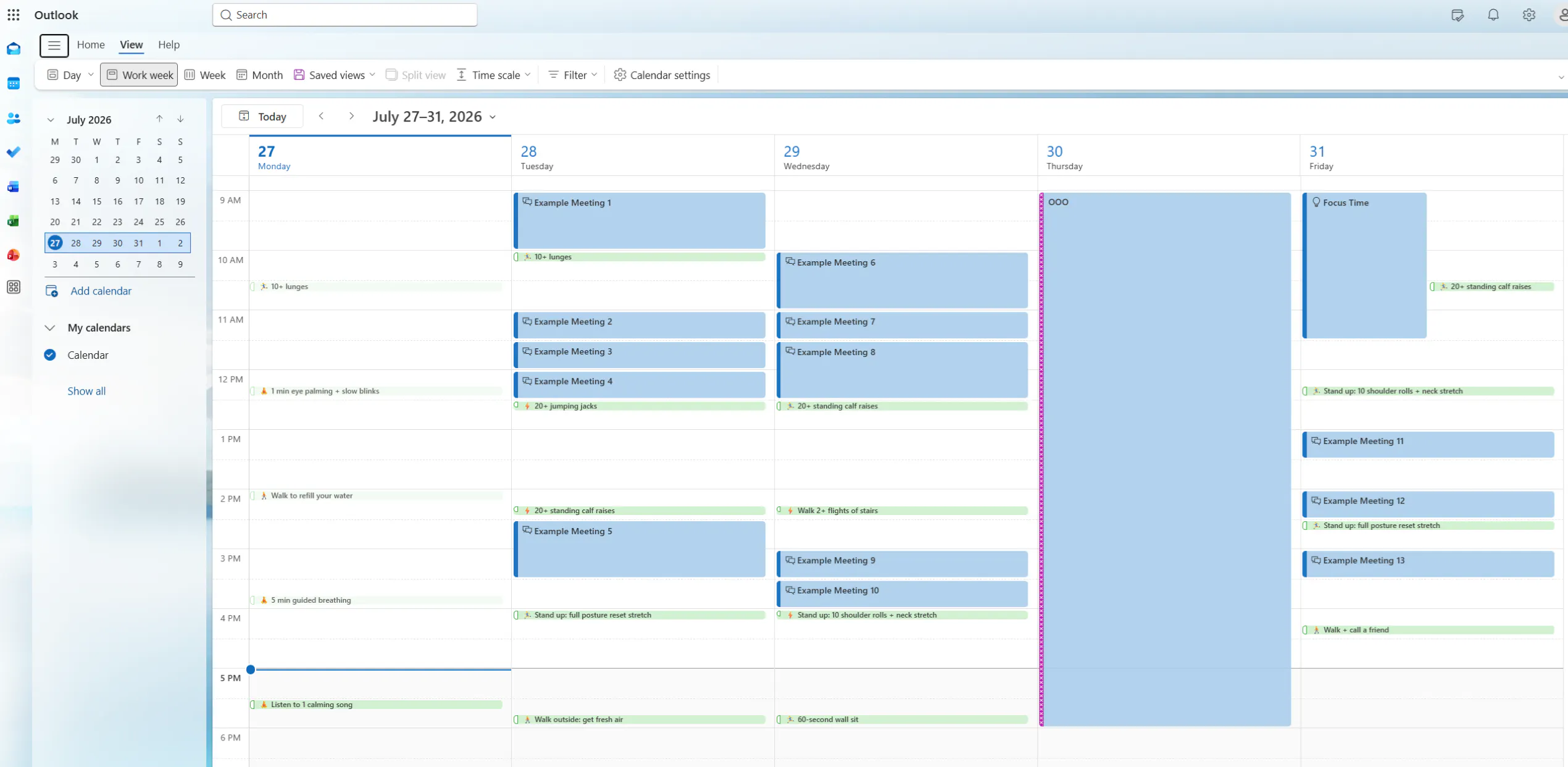Click in the Search box
The image size is (1568, 767).
(x=344, y=15)
